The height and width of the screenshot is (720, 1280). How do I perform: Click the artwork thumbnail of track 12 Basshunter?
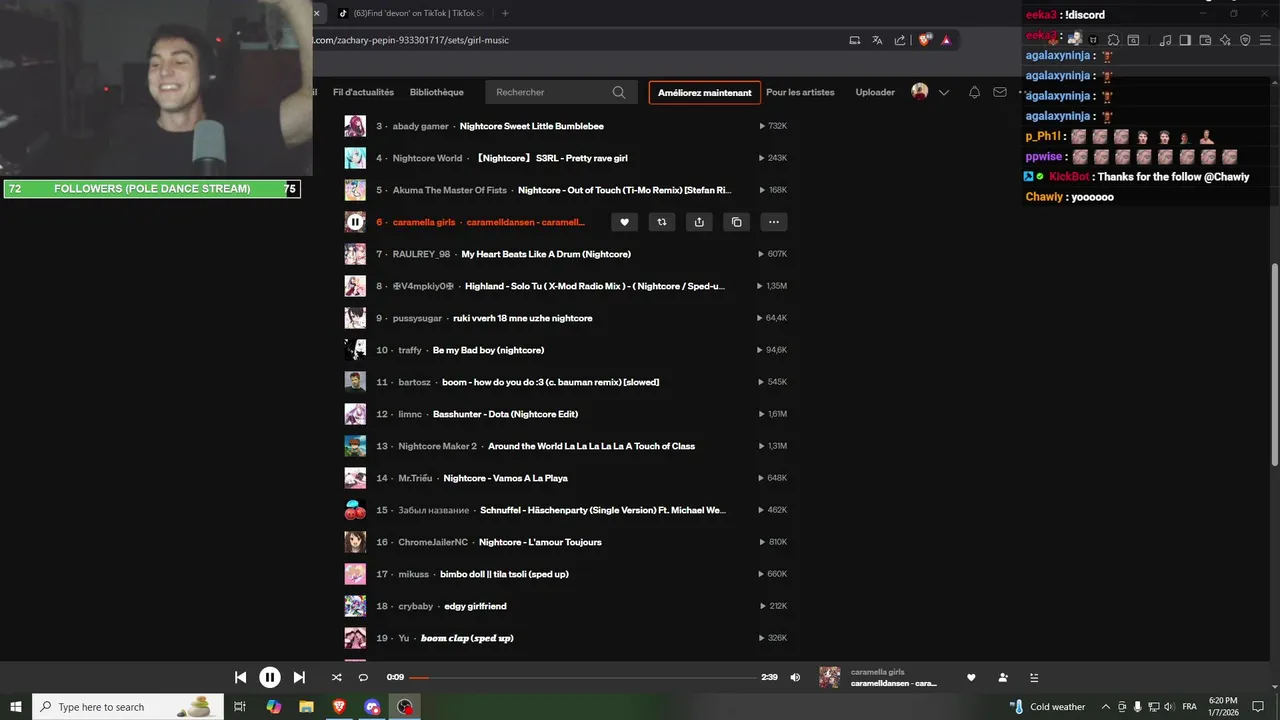355,414
